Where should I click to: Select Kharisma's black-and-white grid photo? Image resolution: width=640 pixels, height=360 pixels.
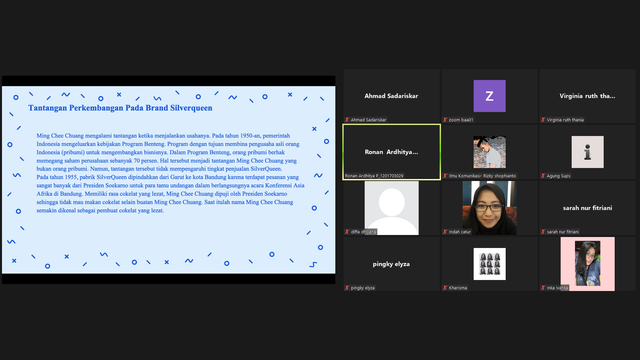pyautogui.click(x=489, y=264)
